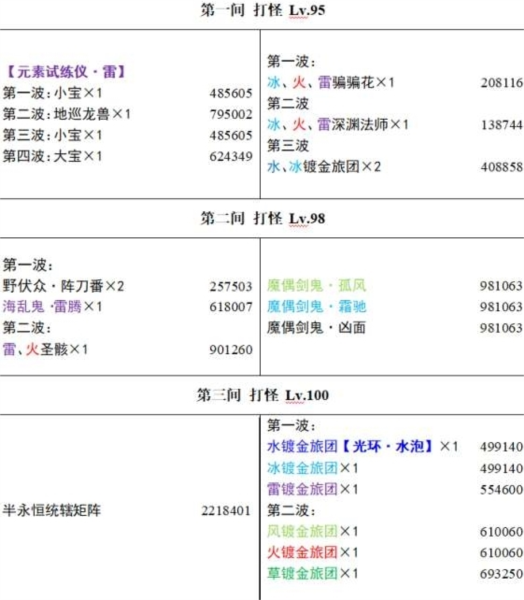Select 野伏众·阵刀番×2 row

point(63,286)
